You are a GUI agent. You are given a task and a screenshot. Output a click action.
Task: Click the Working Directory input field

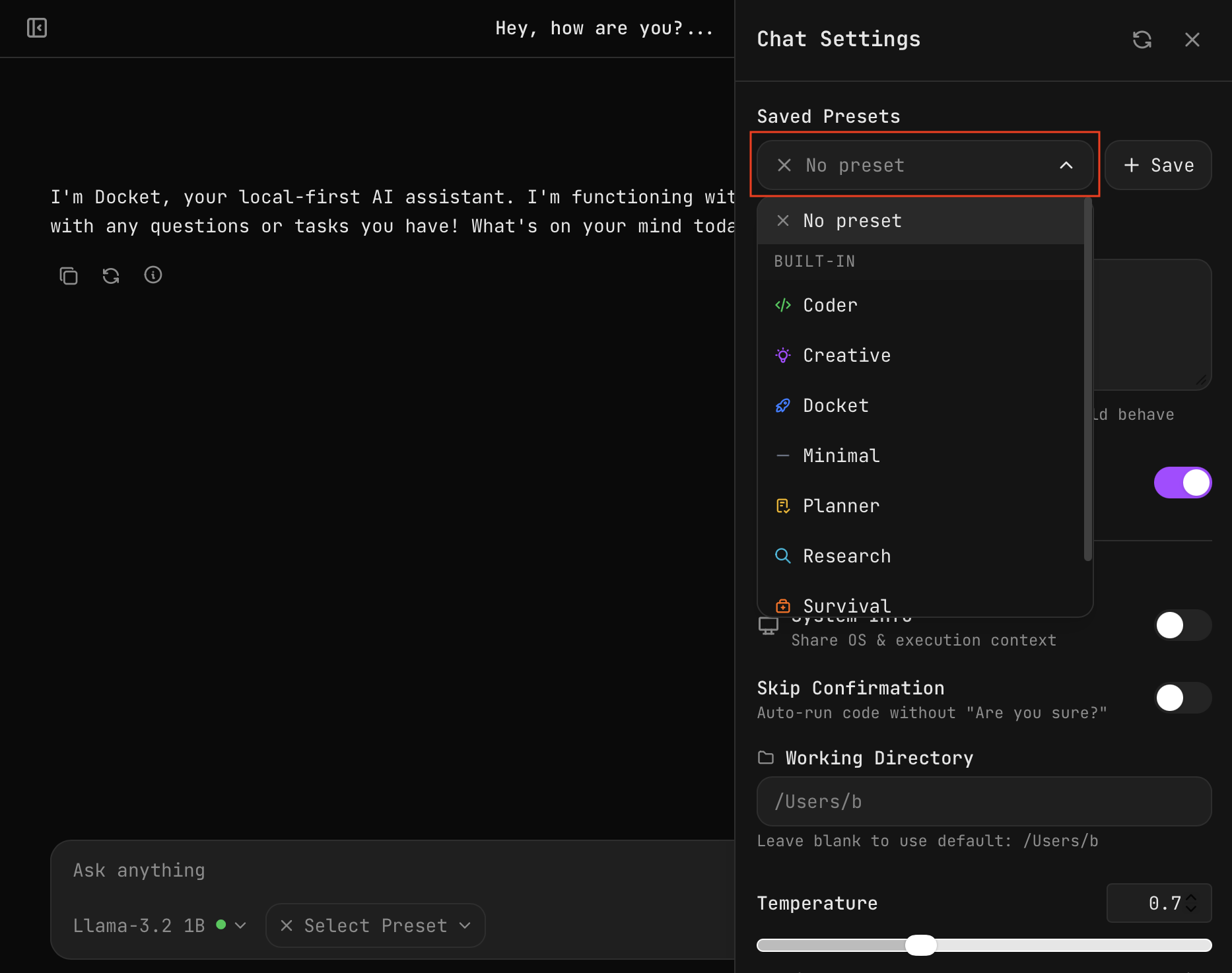click(983, 801)
